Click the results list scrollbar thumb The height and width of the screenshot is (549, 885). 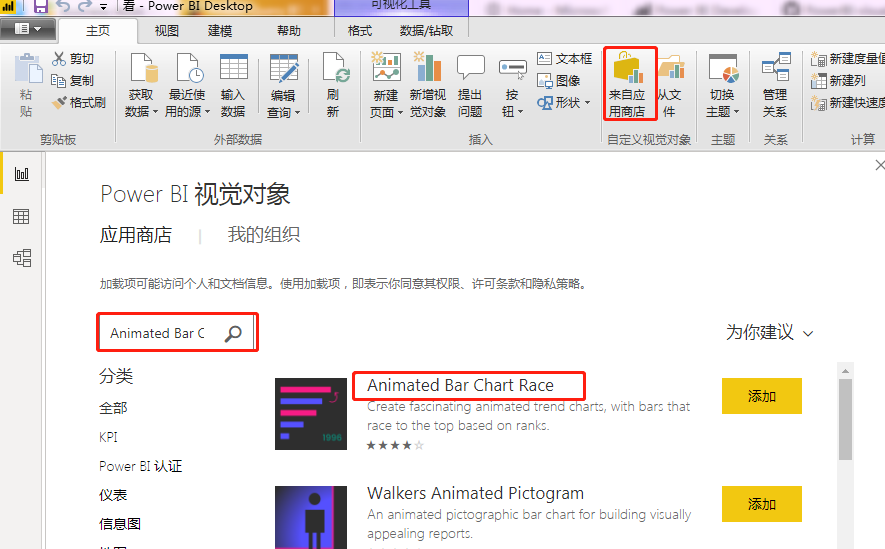(x=845, y=419)
